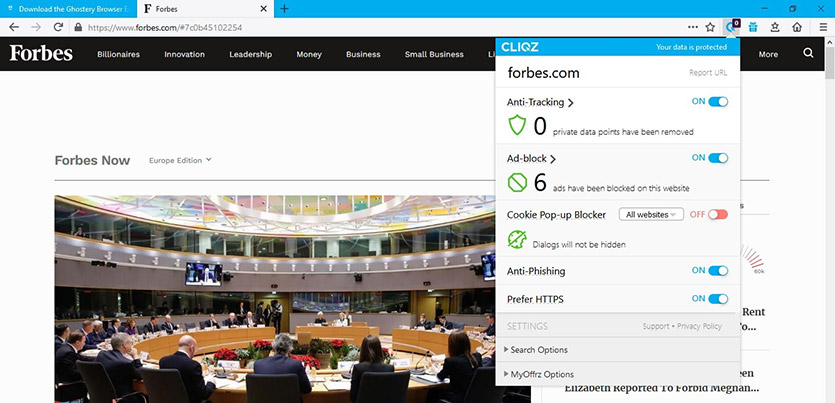Click the padlock site security icon
835x403 pixels.
(x=78, y=27)
